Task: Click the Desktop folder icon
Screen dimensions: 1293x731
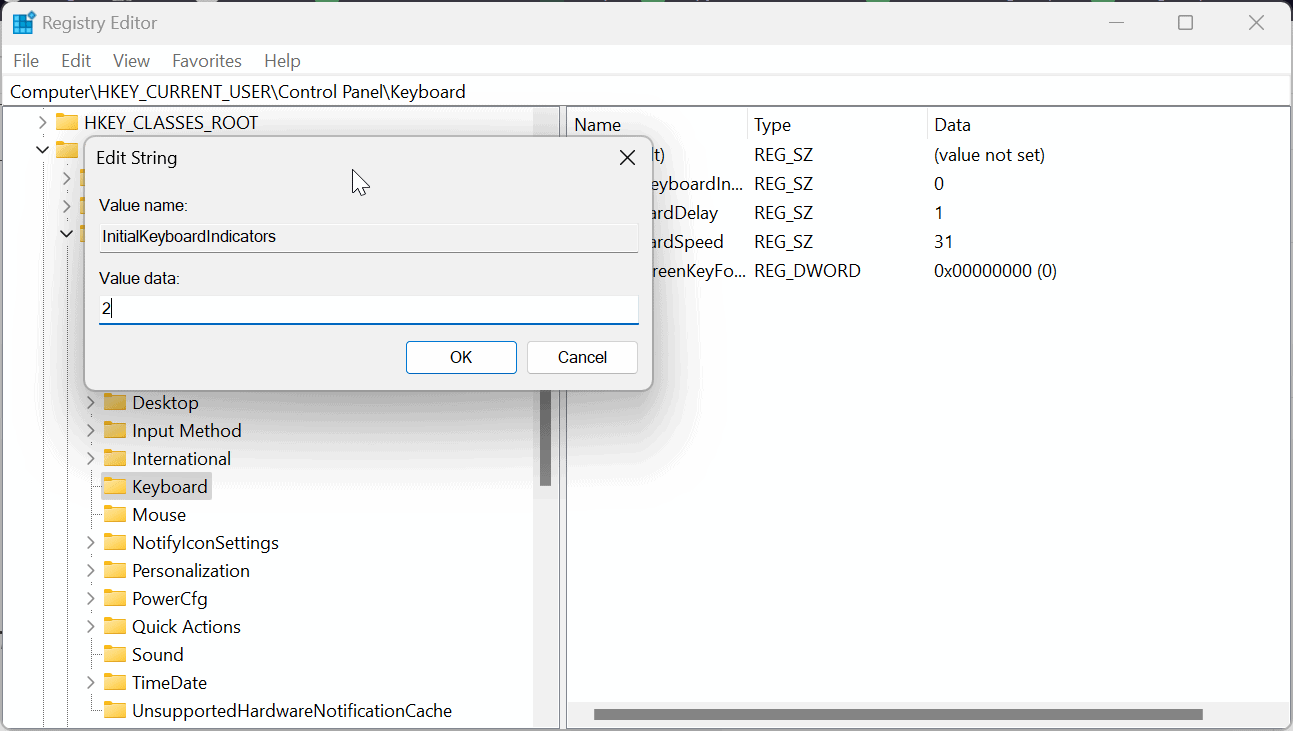Action: click(x=115, y=403)
